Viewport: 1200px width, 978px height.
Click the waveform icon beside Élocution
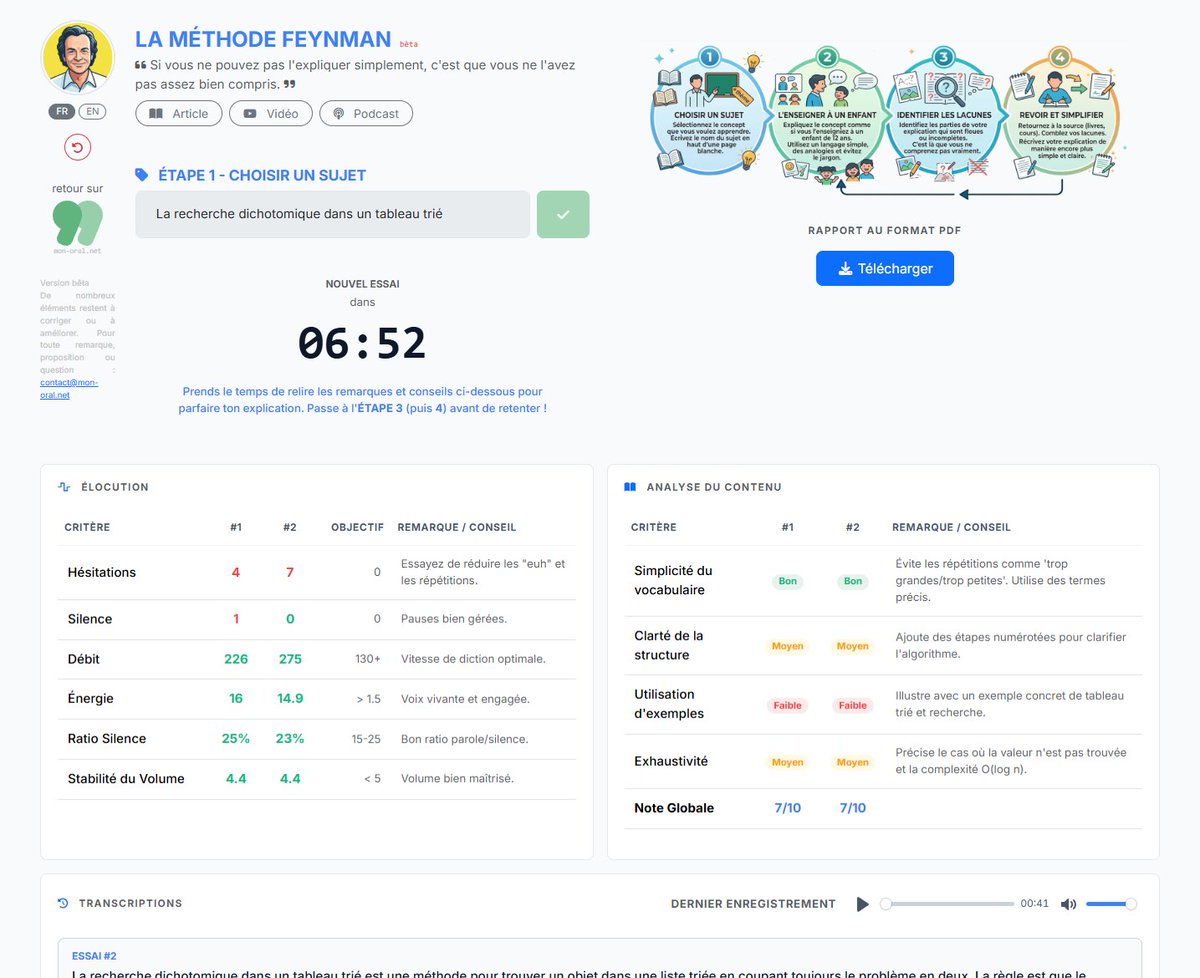pyautogui.click(x=62, y=487)
